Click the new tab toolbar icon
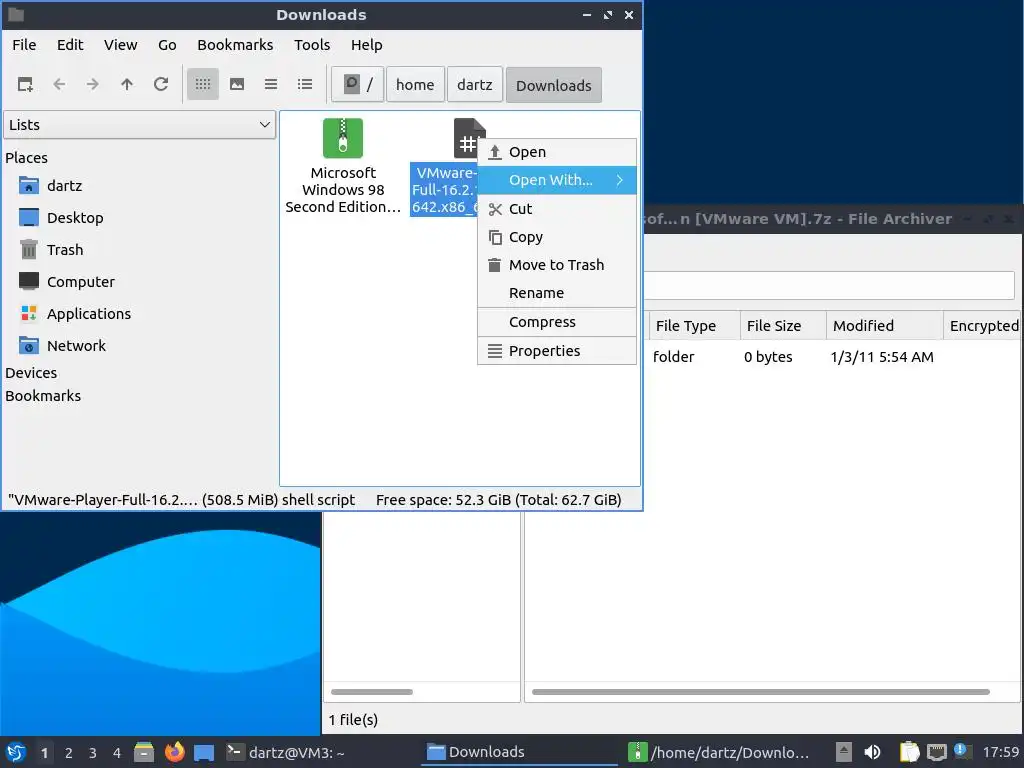 tap(25, 84)
